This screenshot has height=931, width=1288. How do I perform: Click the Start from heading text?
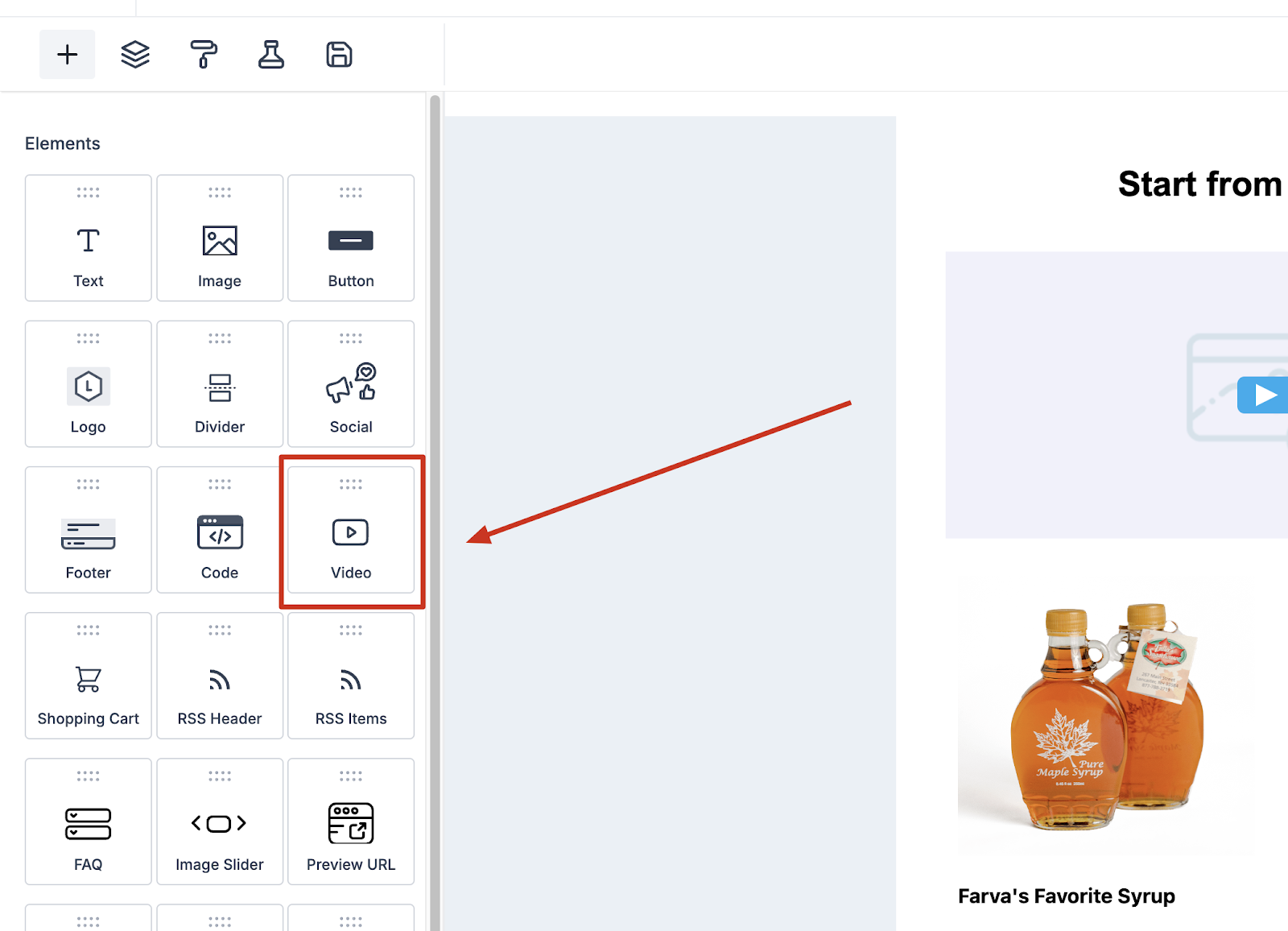1200,184
